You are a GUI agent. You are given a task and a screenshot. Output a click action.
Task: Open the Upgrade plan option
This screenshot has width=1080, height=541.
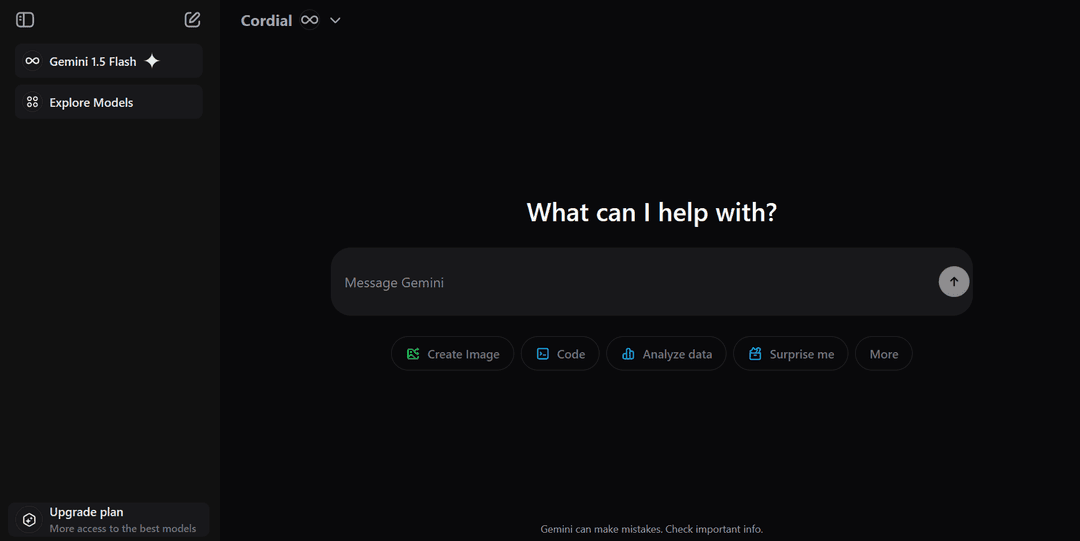click(x=109, y=520)
